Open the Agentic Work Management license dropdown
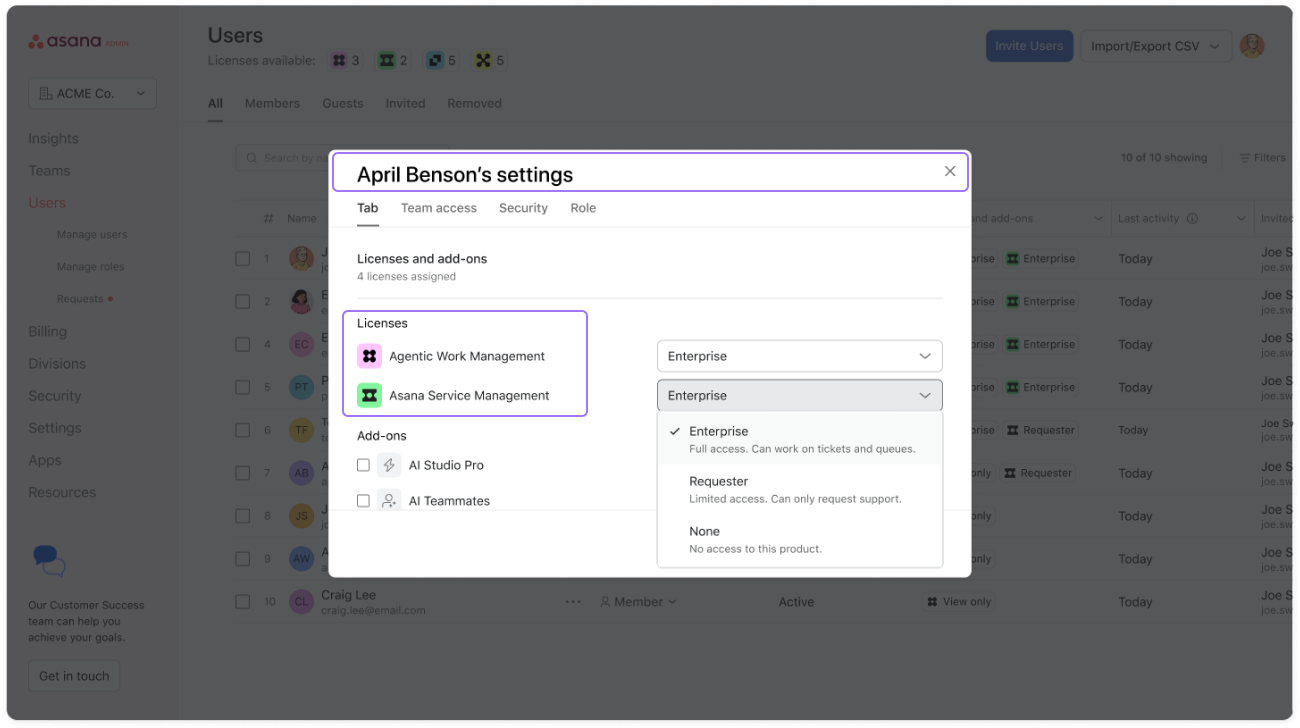The image size is (1300, 728). (799, 356)
